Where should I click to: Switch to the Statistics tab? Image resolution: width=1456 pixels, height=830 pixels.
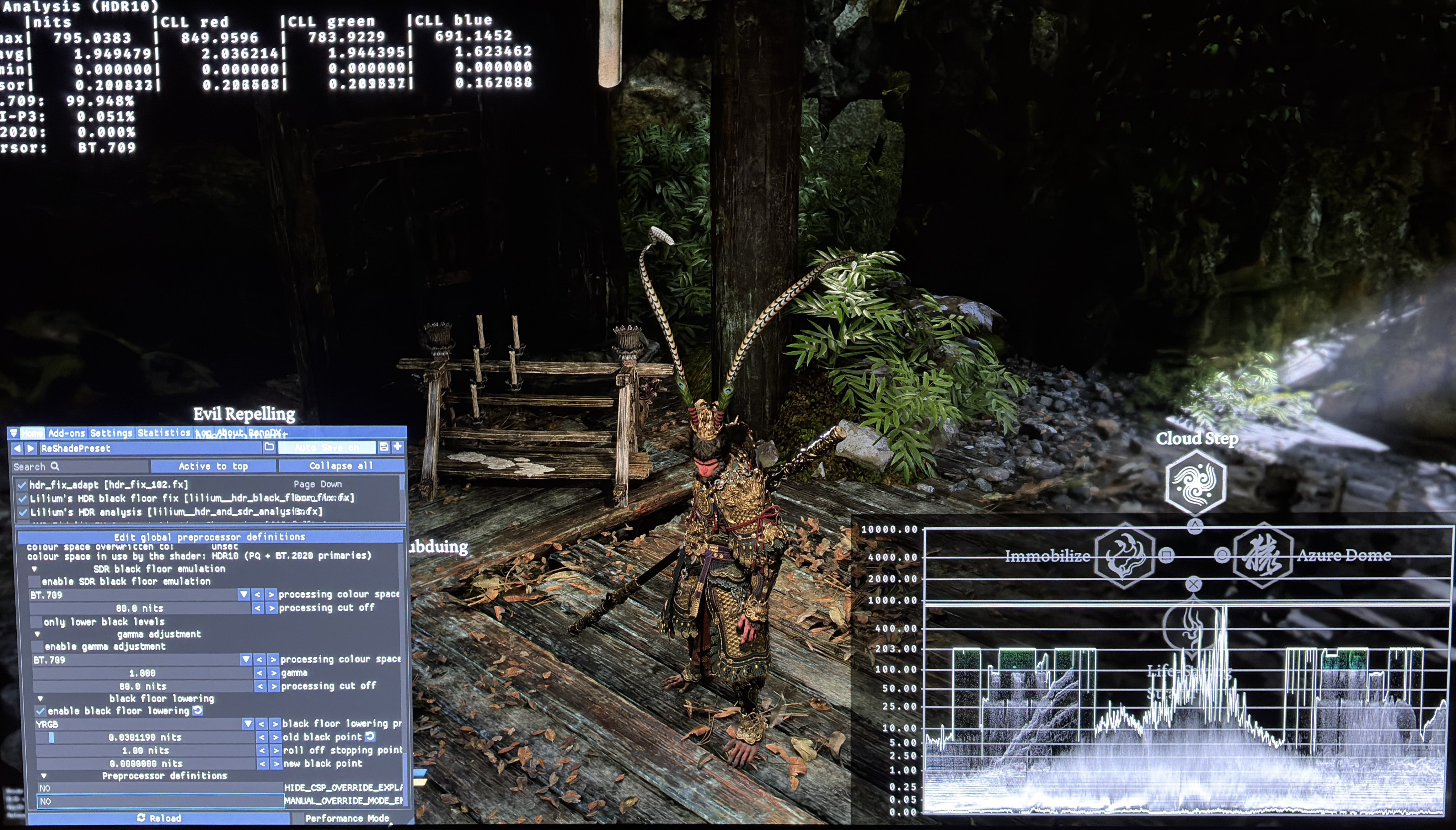(164, 433)
